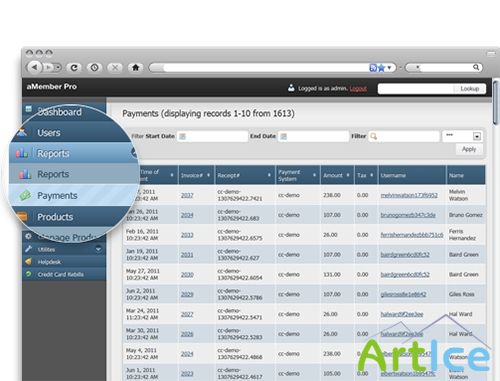Sort table by Tax column
This screenshot has width=500, height=381.
pos(366,175)
